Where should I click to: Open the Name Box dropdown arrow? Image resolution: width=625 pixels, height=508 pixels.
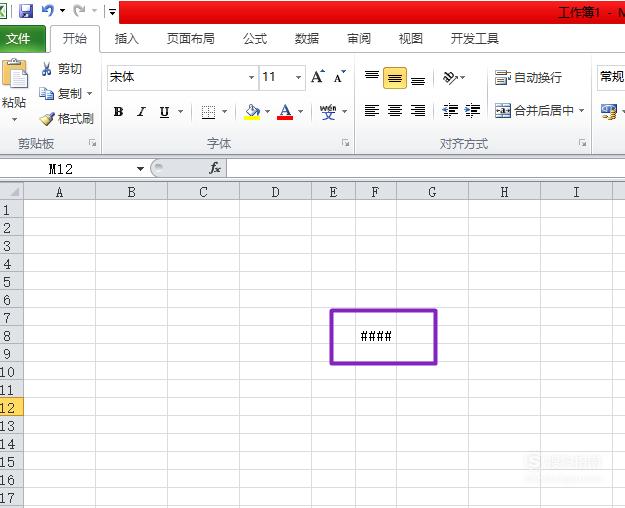tap(140, 169)
